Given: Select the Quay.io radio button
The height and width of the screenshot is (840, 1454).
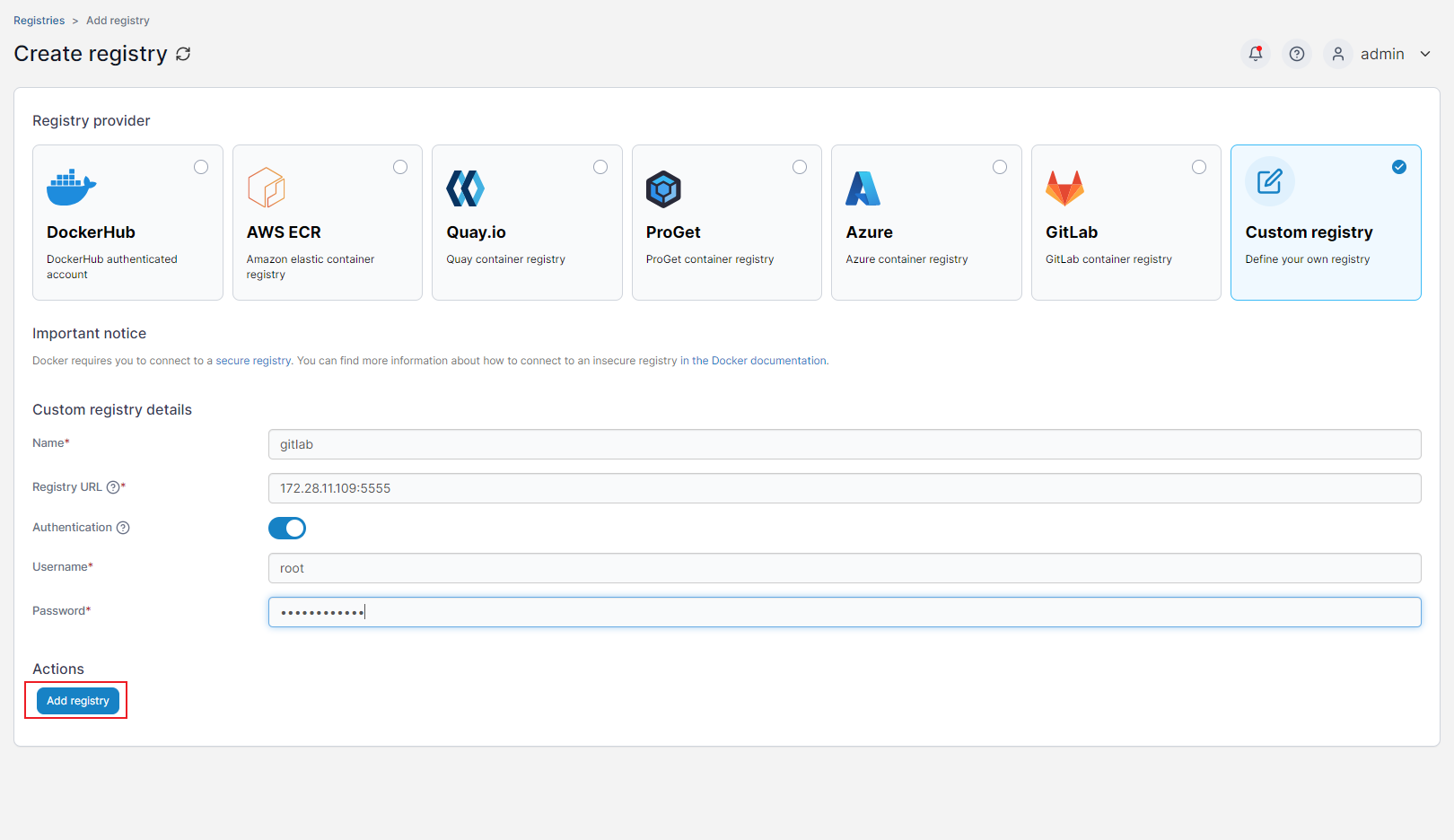Looking at the screenshot, I should 600,167.
